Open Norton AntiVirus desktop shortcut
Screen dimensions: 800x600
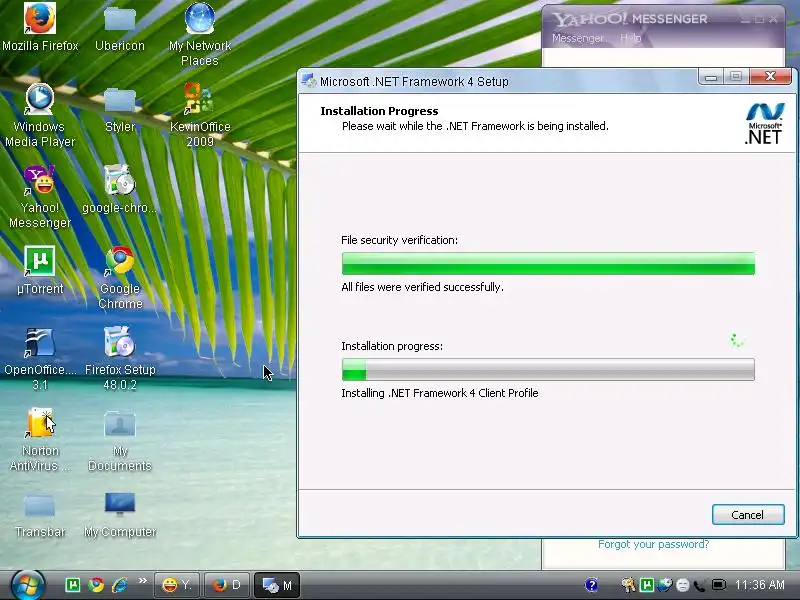[x=40, y=440]
